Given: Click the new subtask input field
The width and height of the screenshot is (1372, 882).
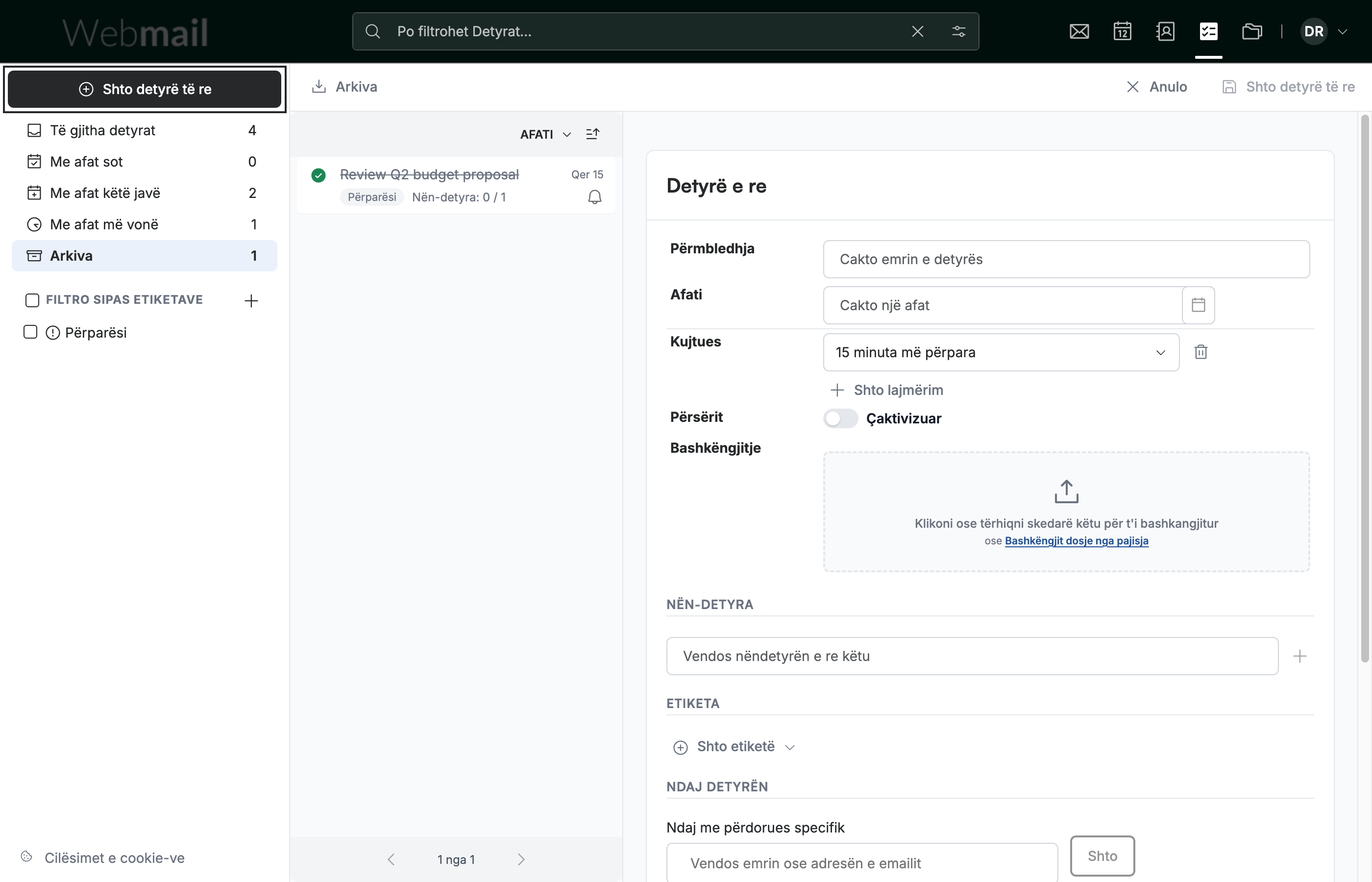Looking at the screenshot, I should tap(972, 656).
